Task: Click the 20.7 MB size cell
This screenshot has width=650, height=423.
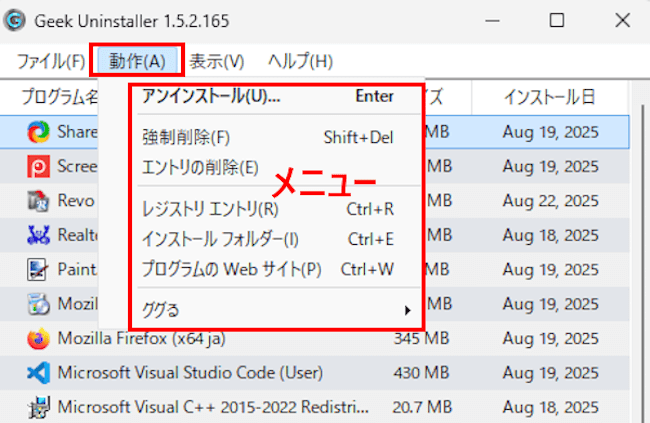Action: 422,407
